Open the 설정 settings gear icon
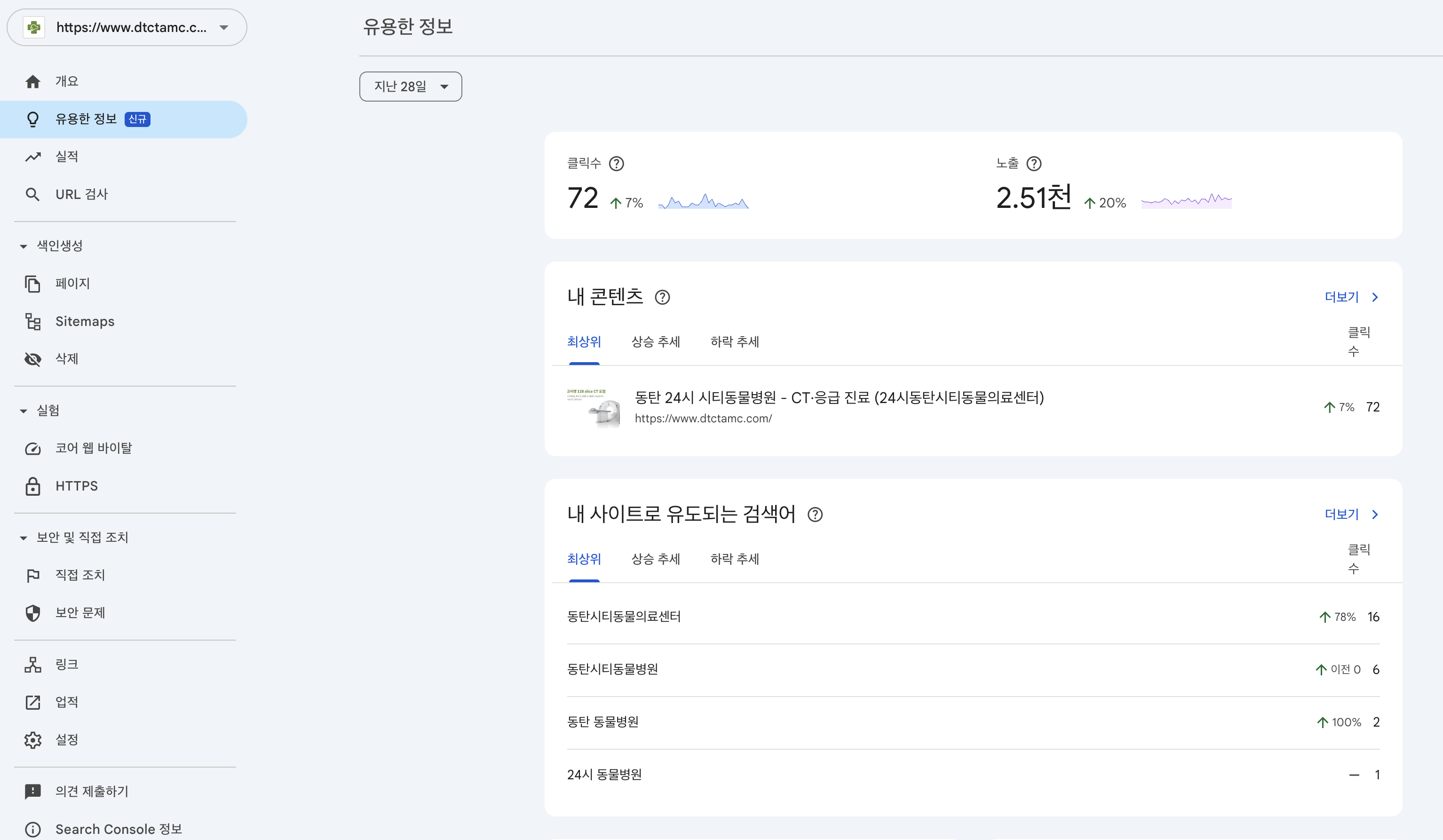 click(33, 740)
